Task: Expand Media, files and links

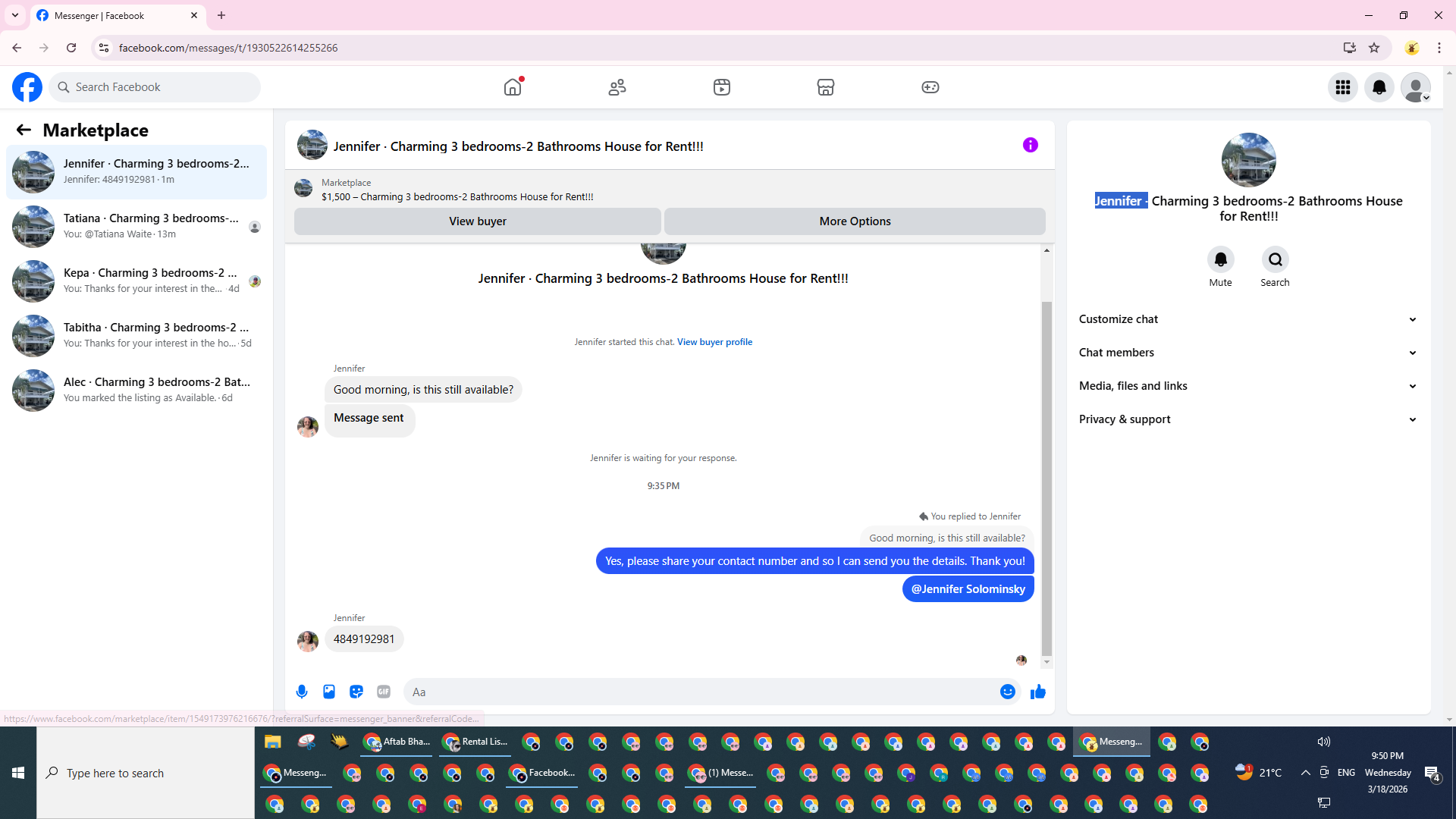Action: coord(1247,386)
